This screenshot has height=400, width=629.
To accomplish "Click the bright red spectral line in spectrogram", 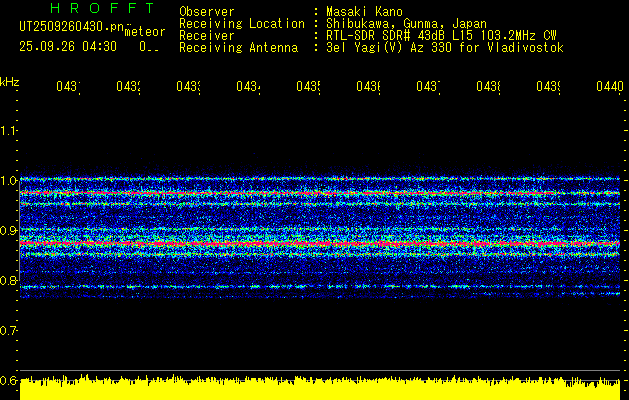I will (x=320, y=243).
